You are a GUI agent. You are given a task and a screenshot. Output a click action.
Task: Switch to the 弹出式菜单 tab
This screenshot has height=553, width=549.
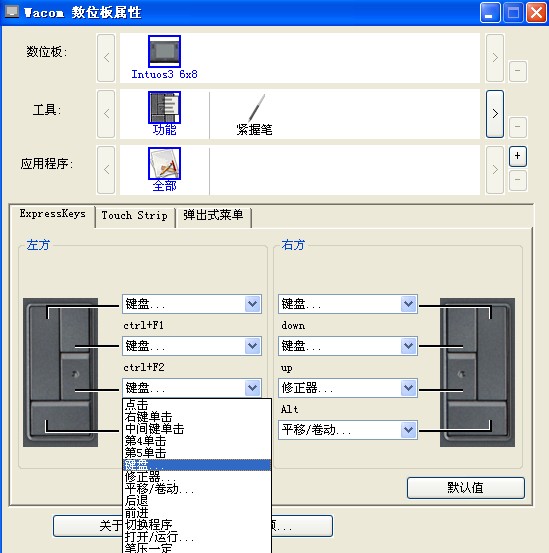click(x=213, y=215)
